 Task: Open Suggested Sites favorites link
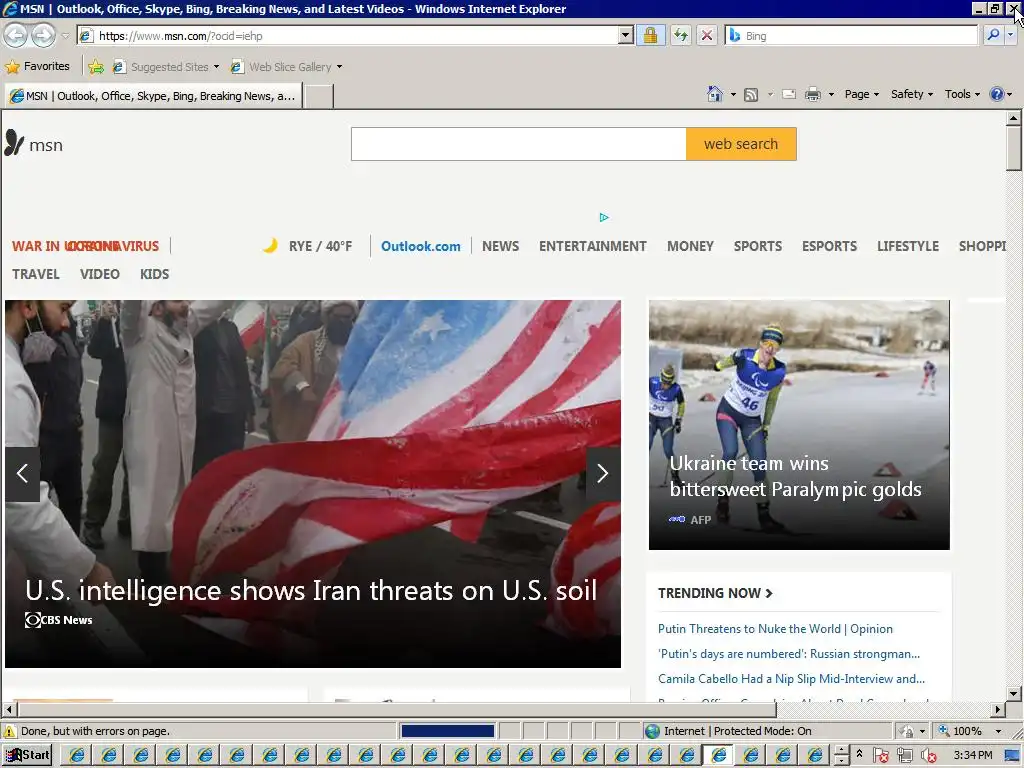166,67
